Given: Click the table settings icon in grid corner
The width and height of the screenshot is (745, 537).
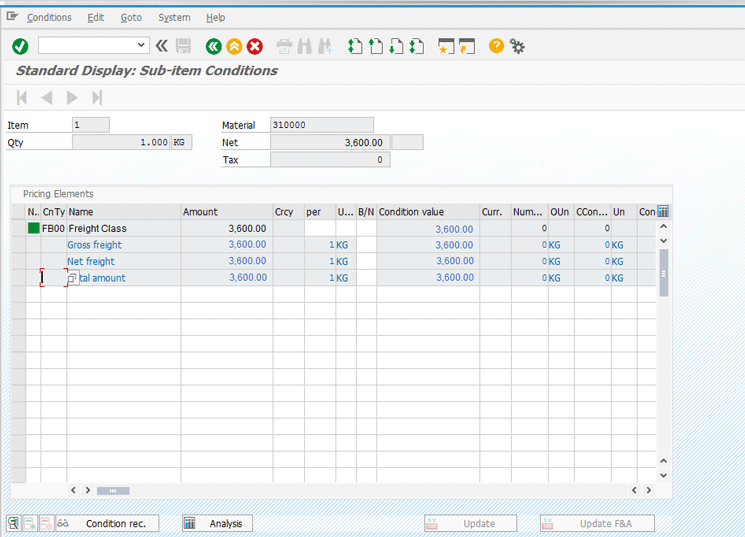Looking at the screenshot, I should 662,212.
